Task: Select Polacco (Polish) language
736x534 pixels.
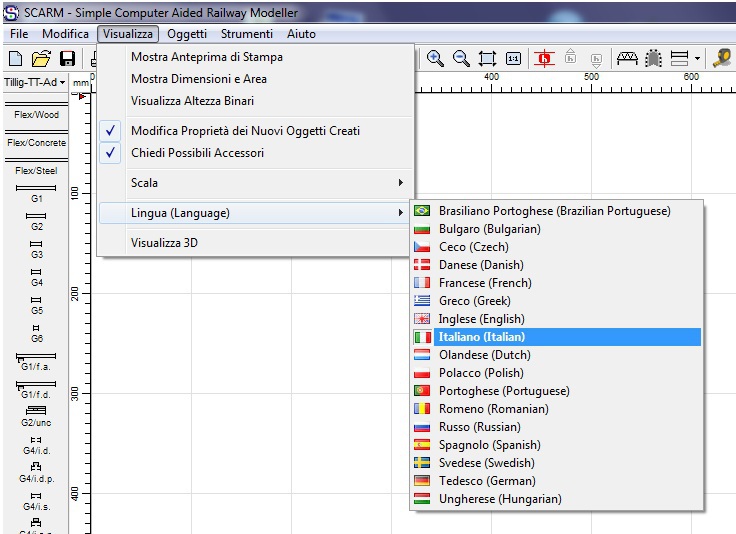Action: (x=557, y=373)
